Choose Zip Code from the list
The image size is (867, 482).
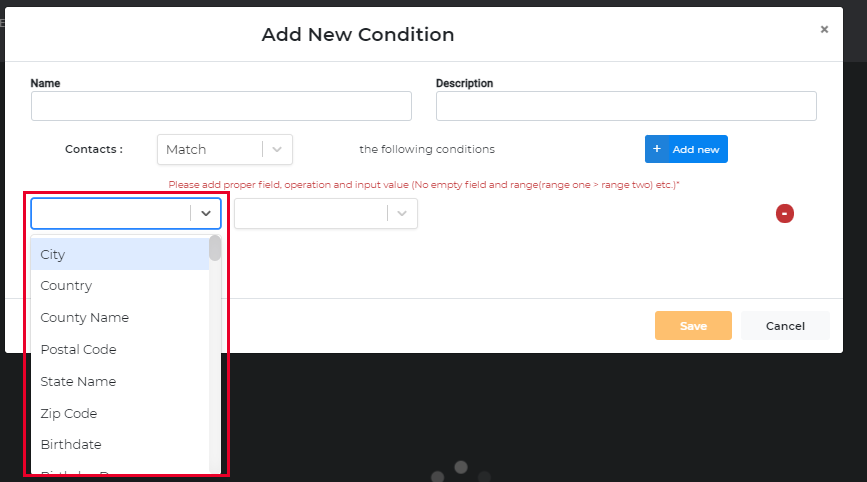(x=118, y=413)
